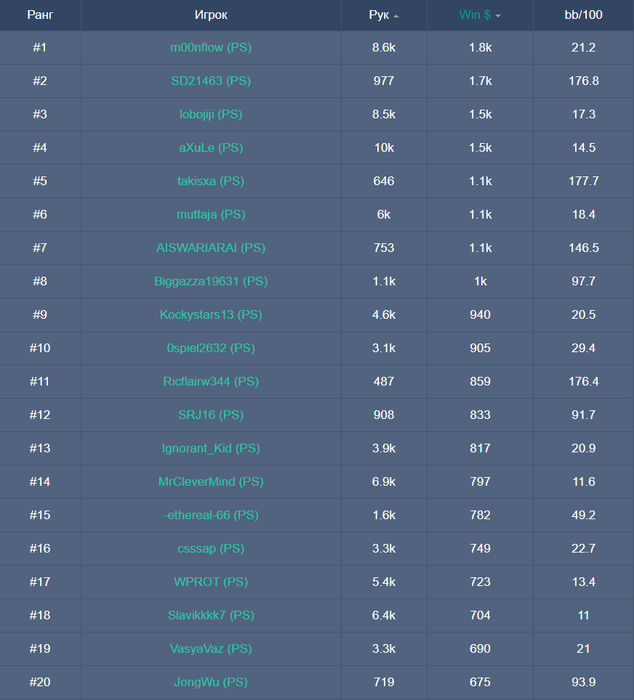Open player m00nflow (PS) profile
This screenshot has width=634, height=700.
pos(211,47)
